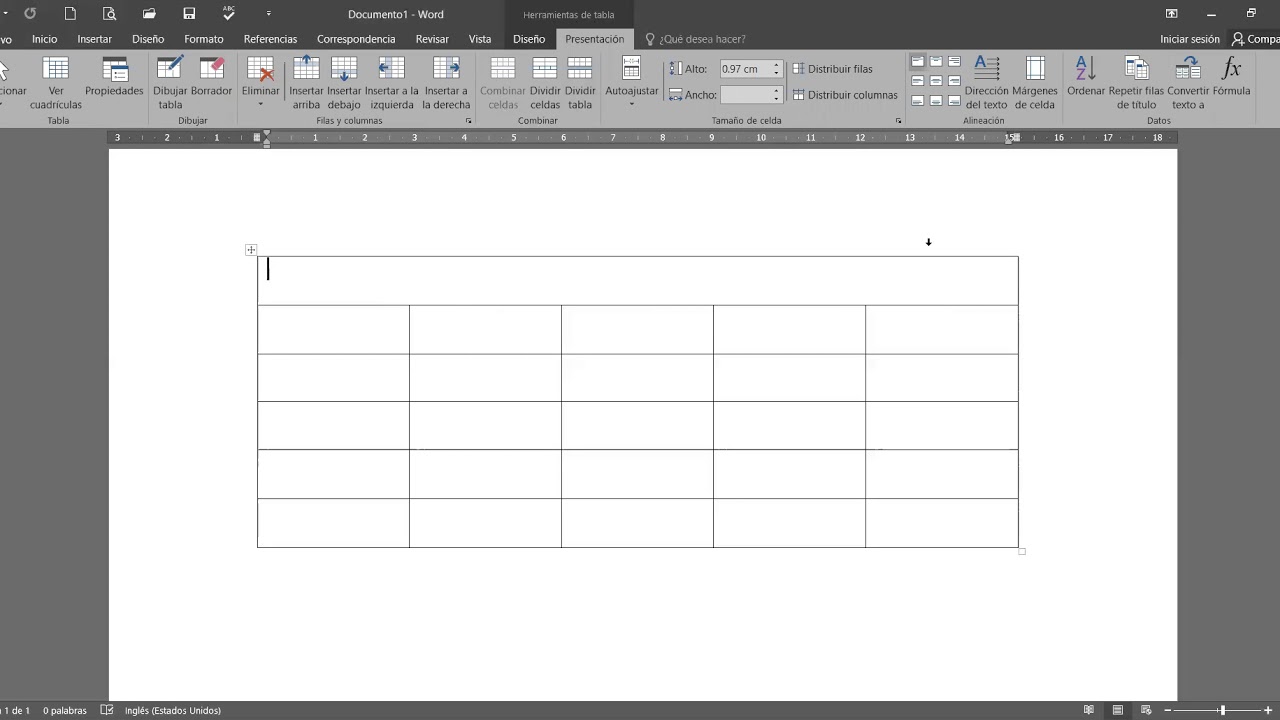Click the redo arrow in quick access
The height and width of the screenshot is (720, 1280).
coord(30,14)
